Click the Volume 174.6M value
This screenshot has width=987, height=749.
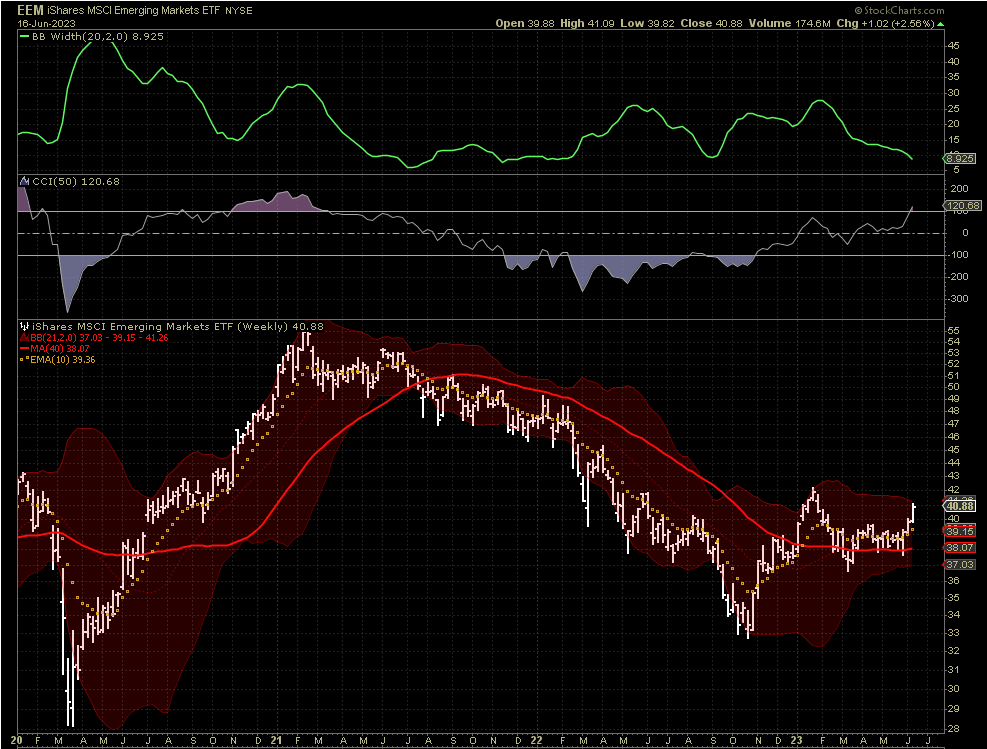(x=789, y=23)
